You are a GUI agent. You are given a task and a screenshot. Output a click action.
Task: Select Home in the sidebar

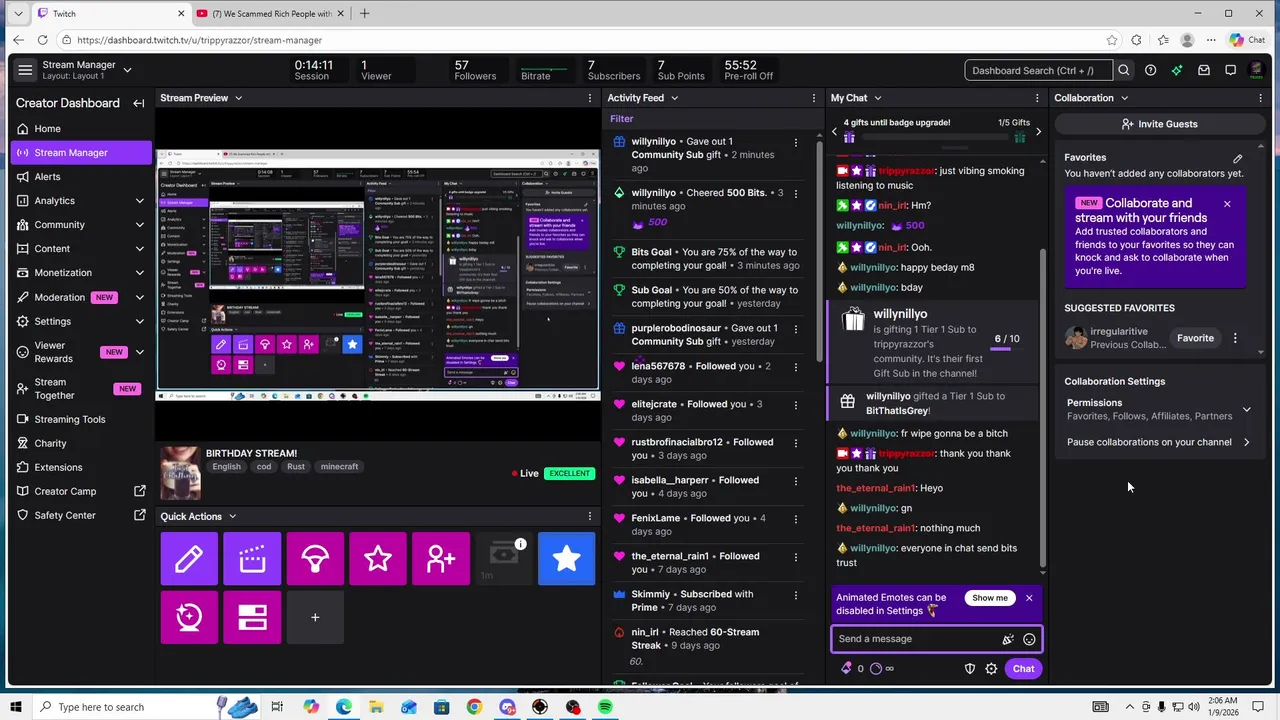click(81, 129)
